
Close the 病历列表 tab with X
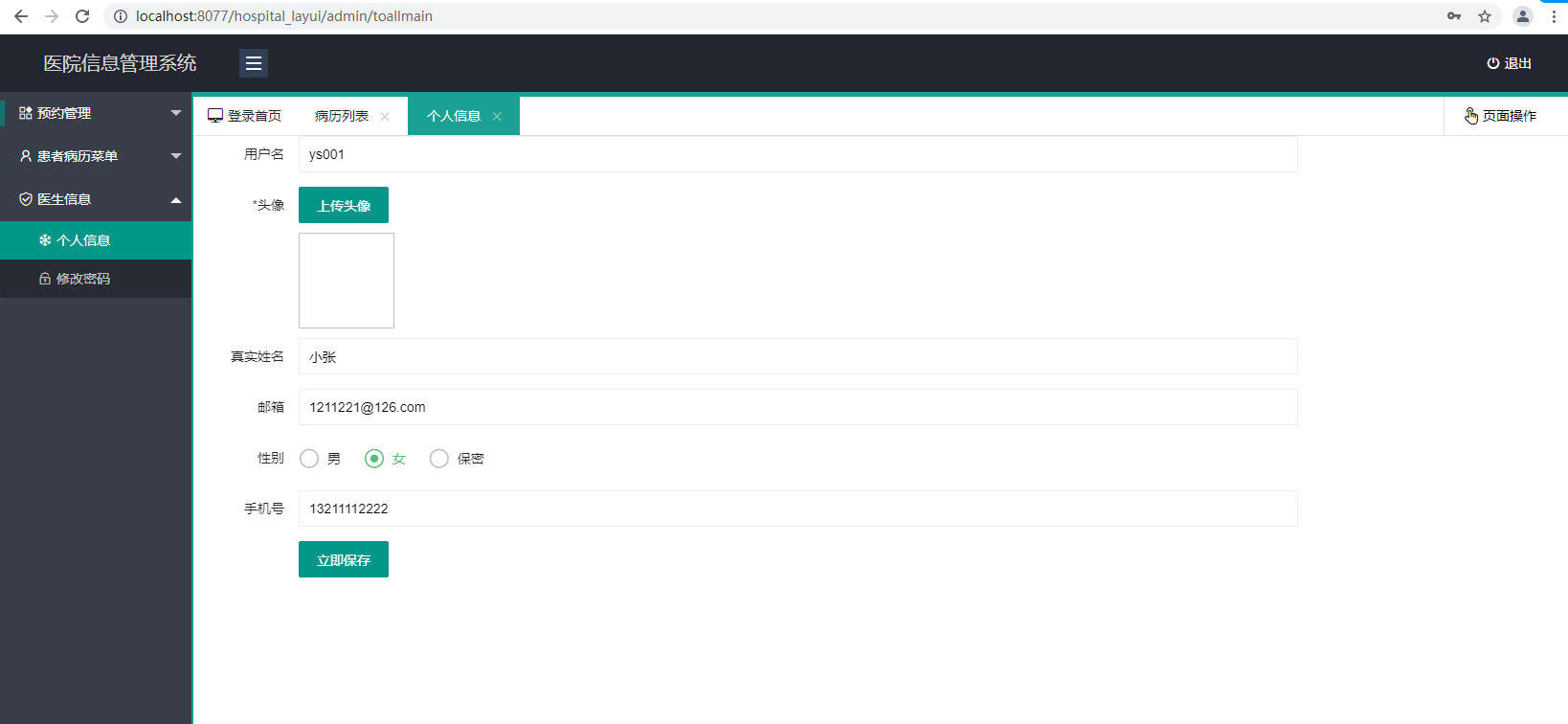click(385, 117)
